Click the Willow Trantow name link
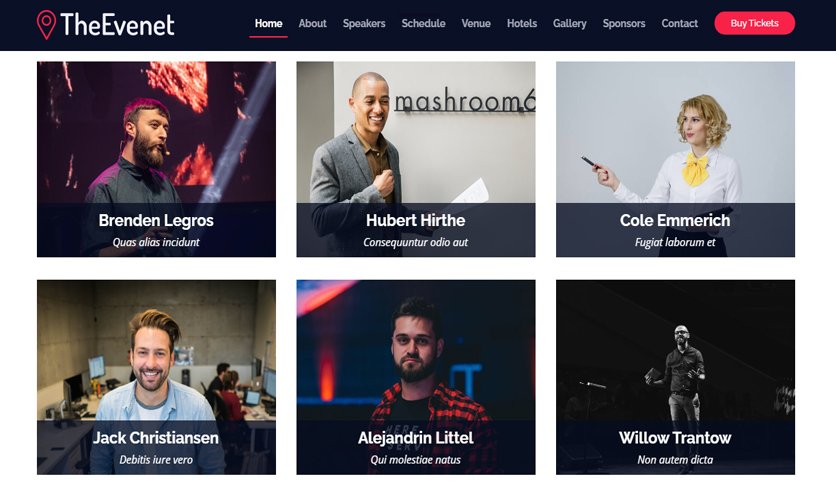The image size is (836, 484). [675, 438]
